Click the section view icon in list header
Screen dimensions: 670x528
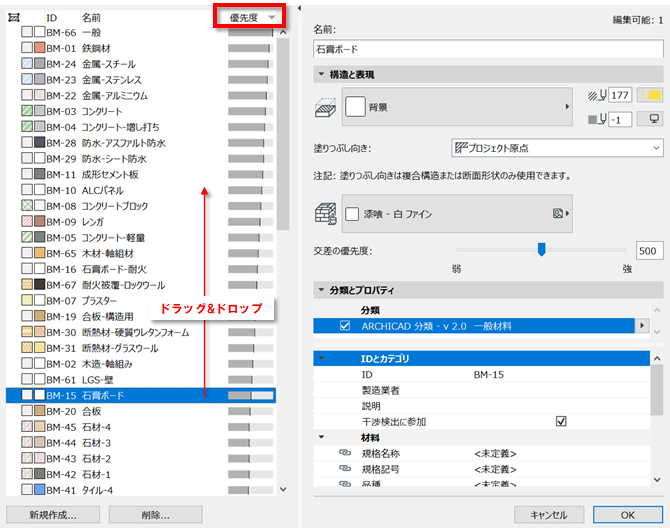pos(14,18)
